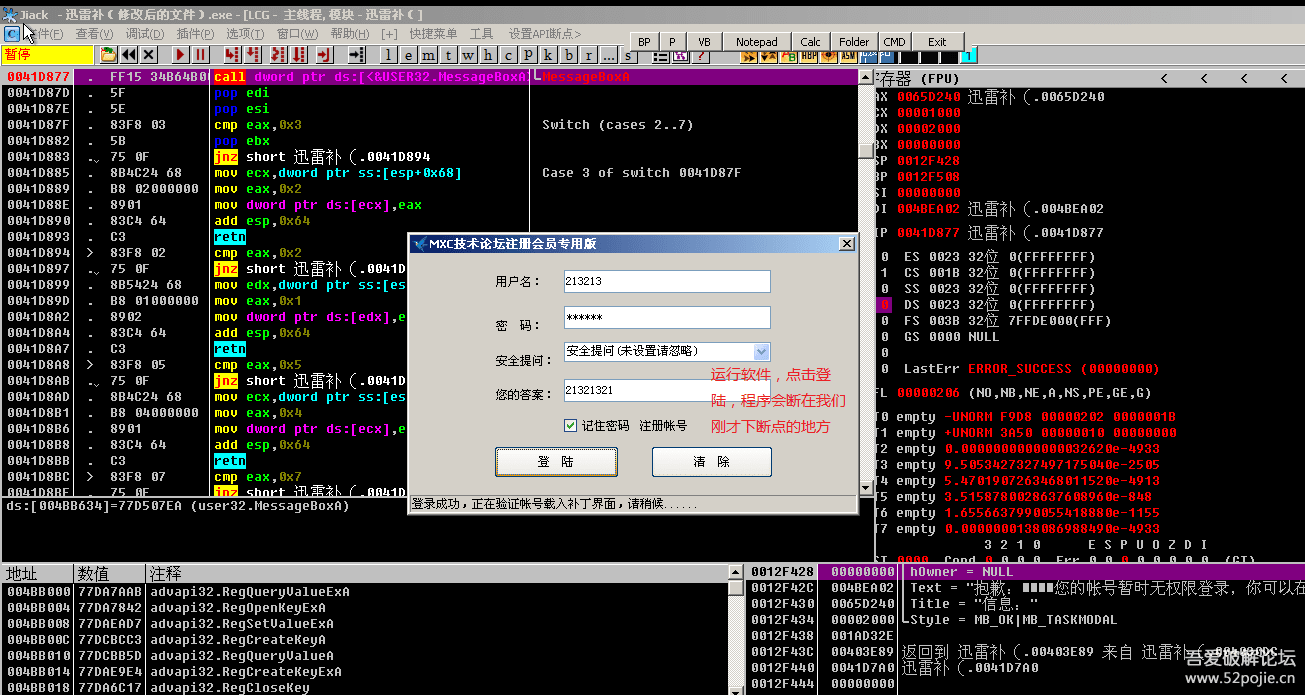Click the Restart program rewind icon
The width and height of the screenshot is (1305, 695).
[129, 54]
